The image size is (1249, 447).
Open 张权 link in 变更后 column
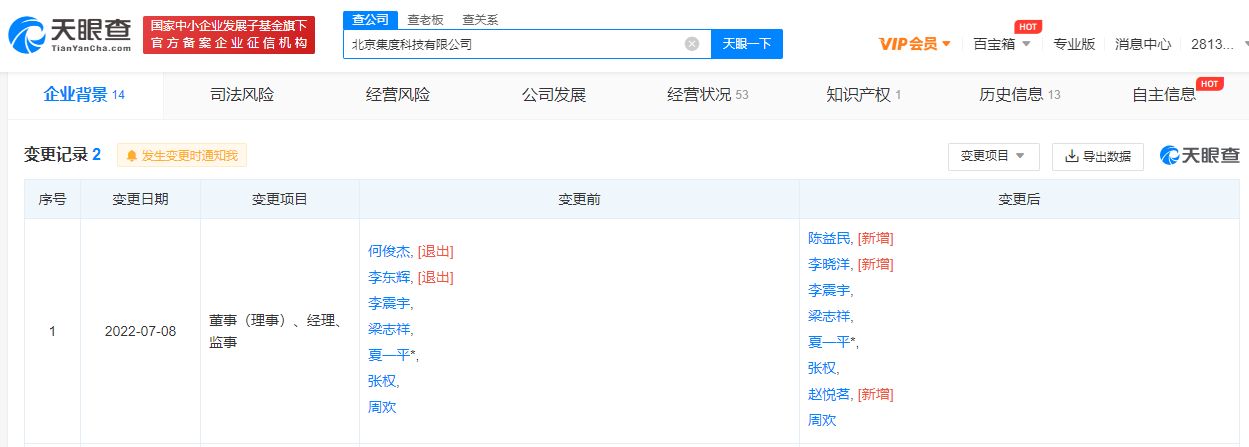(x=822, y=368)
